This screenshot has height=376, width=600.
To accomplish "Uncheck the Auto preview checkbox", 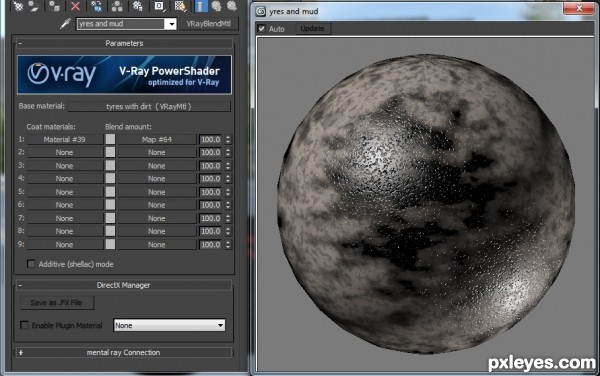I will 262,29.
